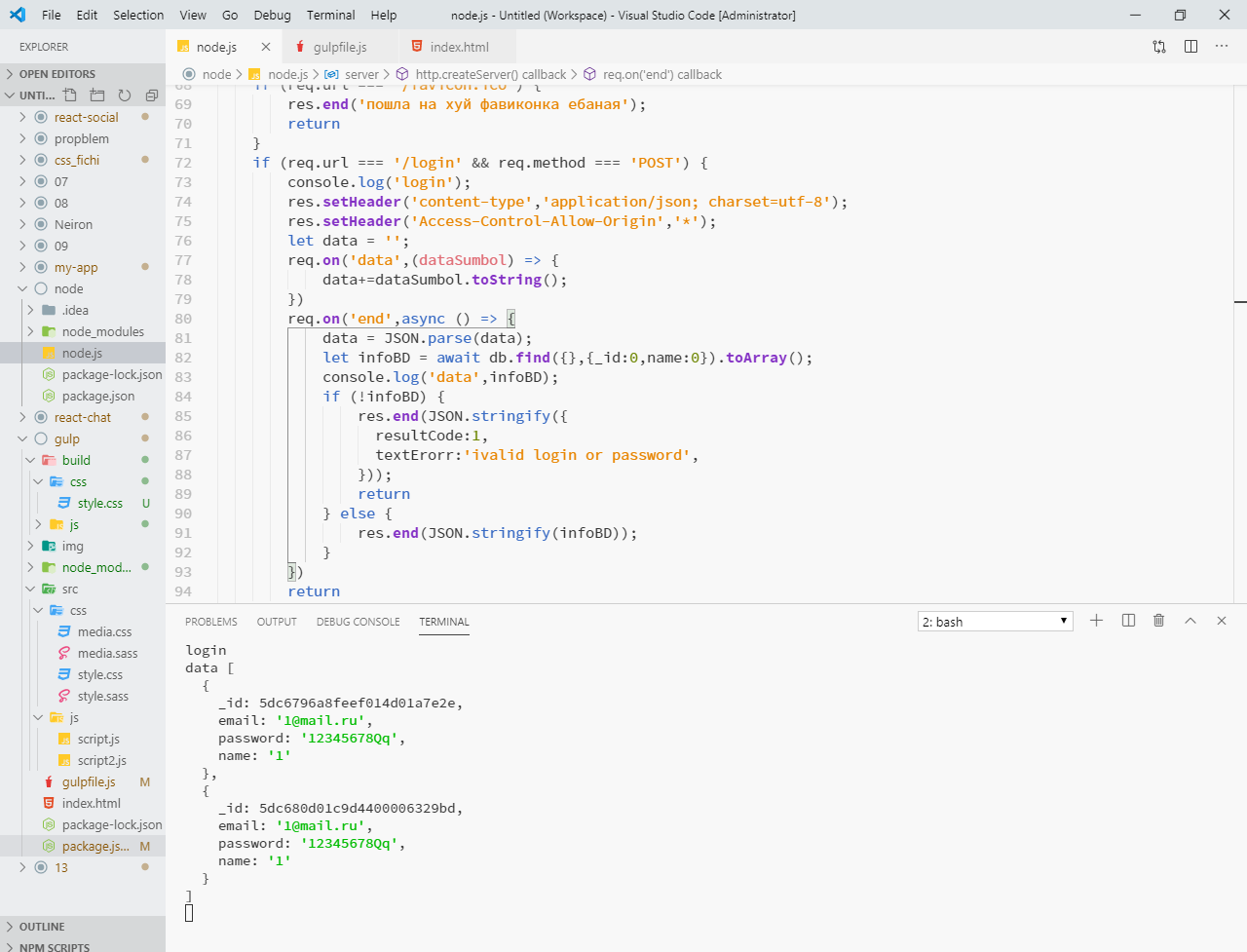Click New File icon in explorer header

click(x=70, y=95)
